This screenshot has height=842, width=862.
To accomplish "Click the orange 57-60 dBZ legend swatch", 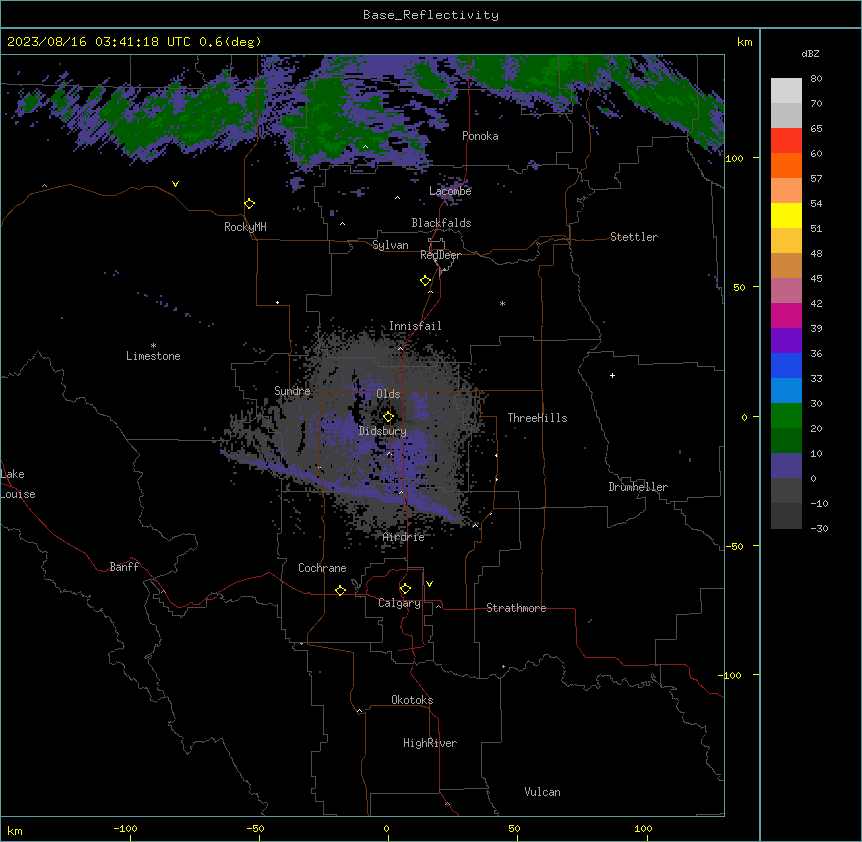I will click(786, 165).
